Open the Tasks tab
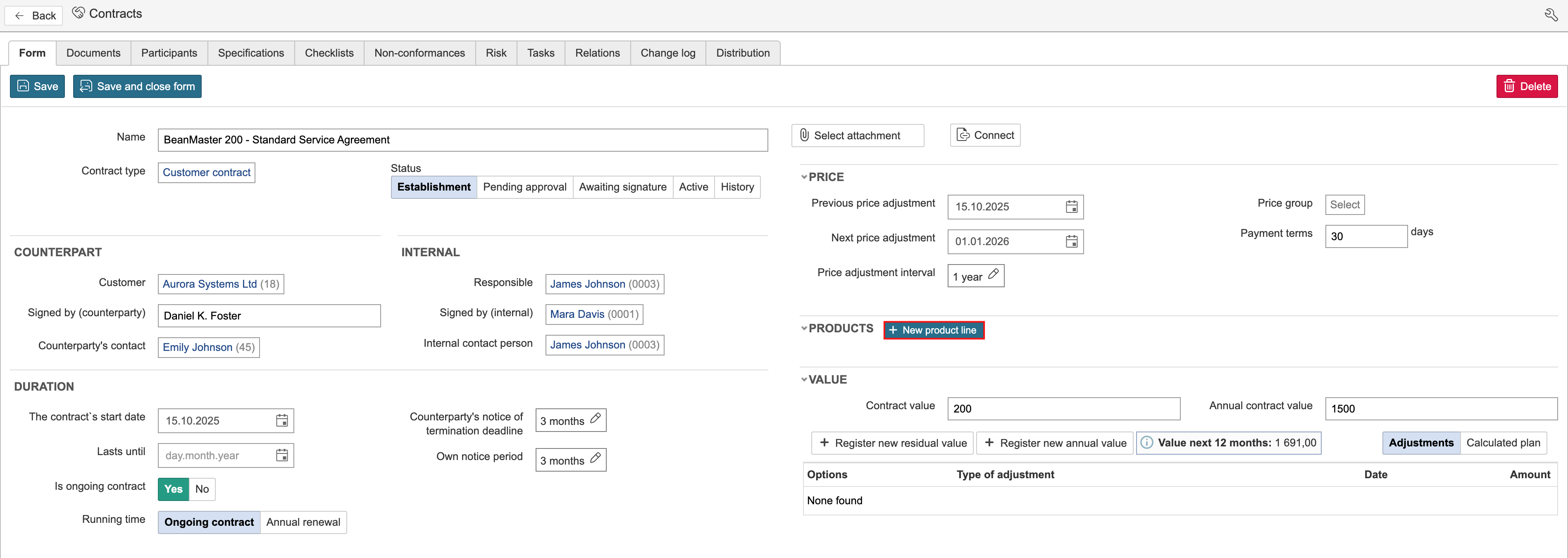Viewport: 1568px width, 558px height. 541,53
